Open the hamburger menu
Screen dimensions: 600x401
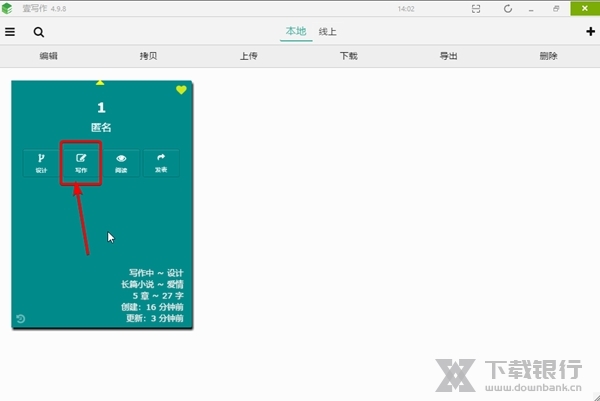(x=10, y=32)
